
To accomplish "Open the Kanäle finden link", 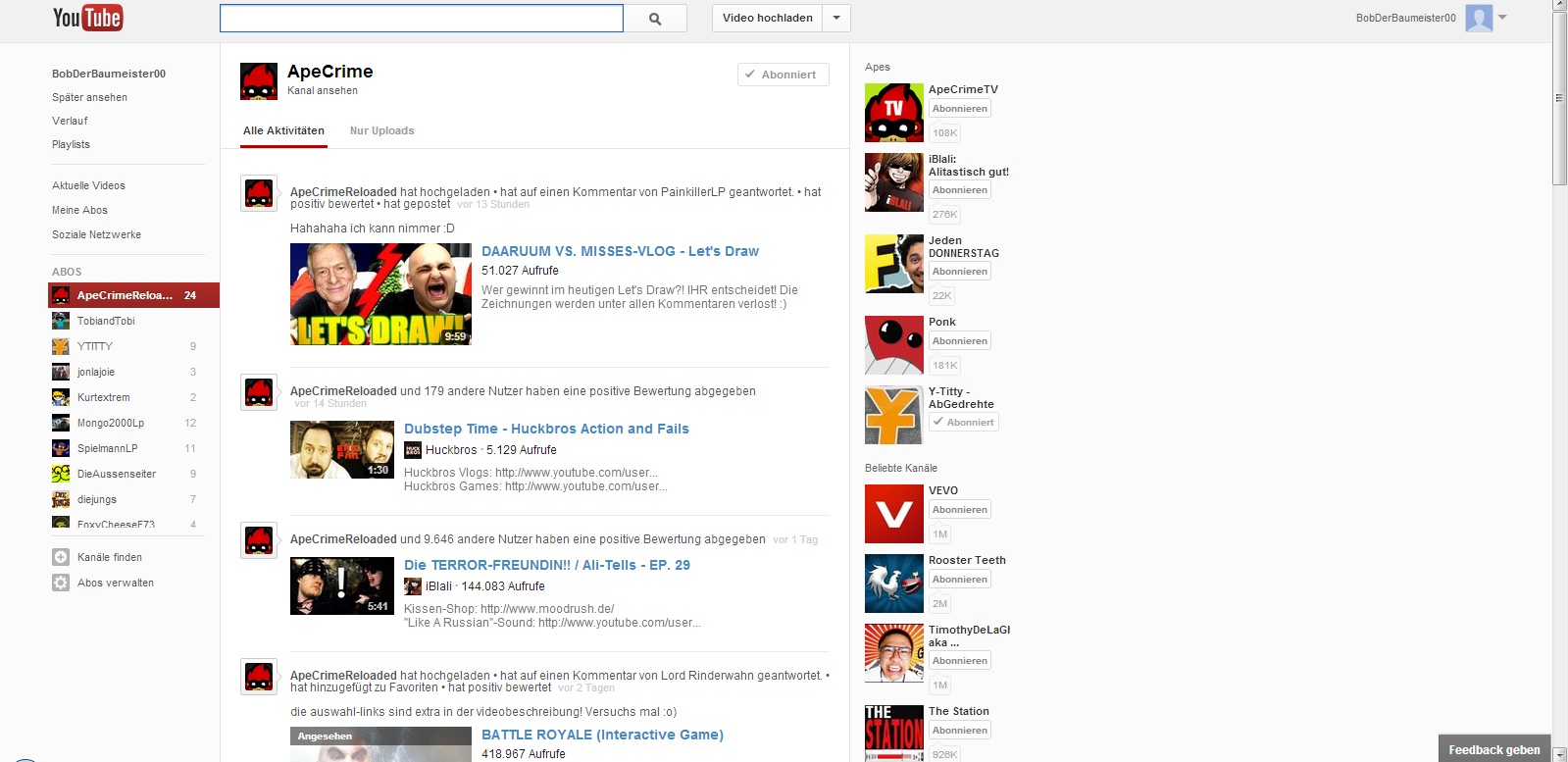I will click(x=110, y=557).
